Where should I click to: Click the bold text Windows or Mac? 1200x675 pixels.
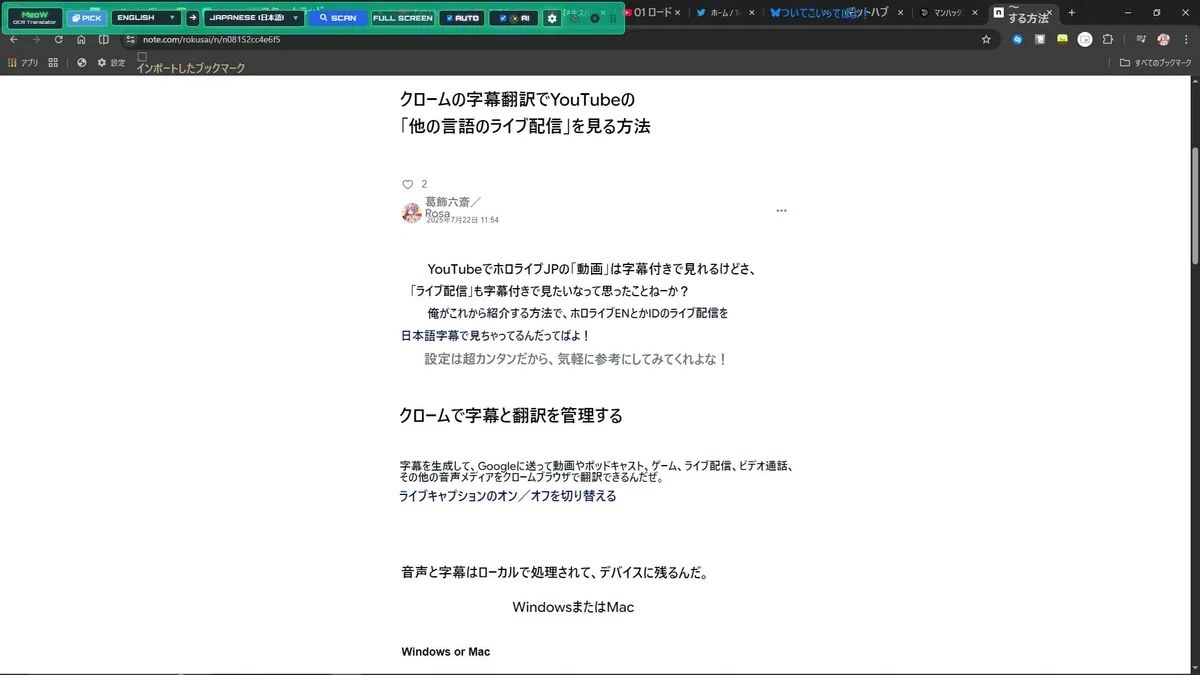pos(445,652)
